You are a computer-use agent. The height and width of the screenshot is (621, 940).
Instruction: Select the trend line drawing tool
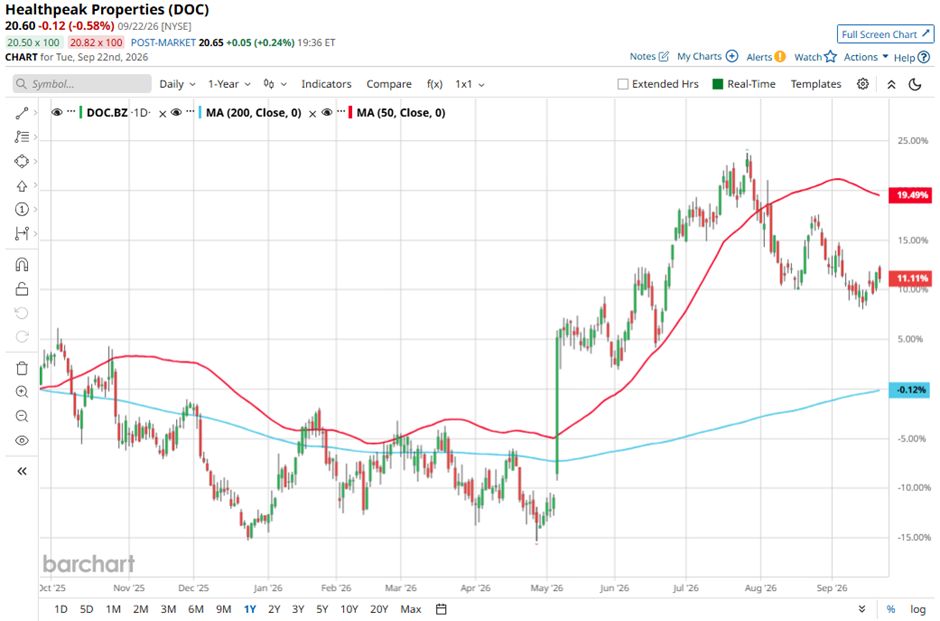click(x=22, y=113)
